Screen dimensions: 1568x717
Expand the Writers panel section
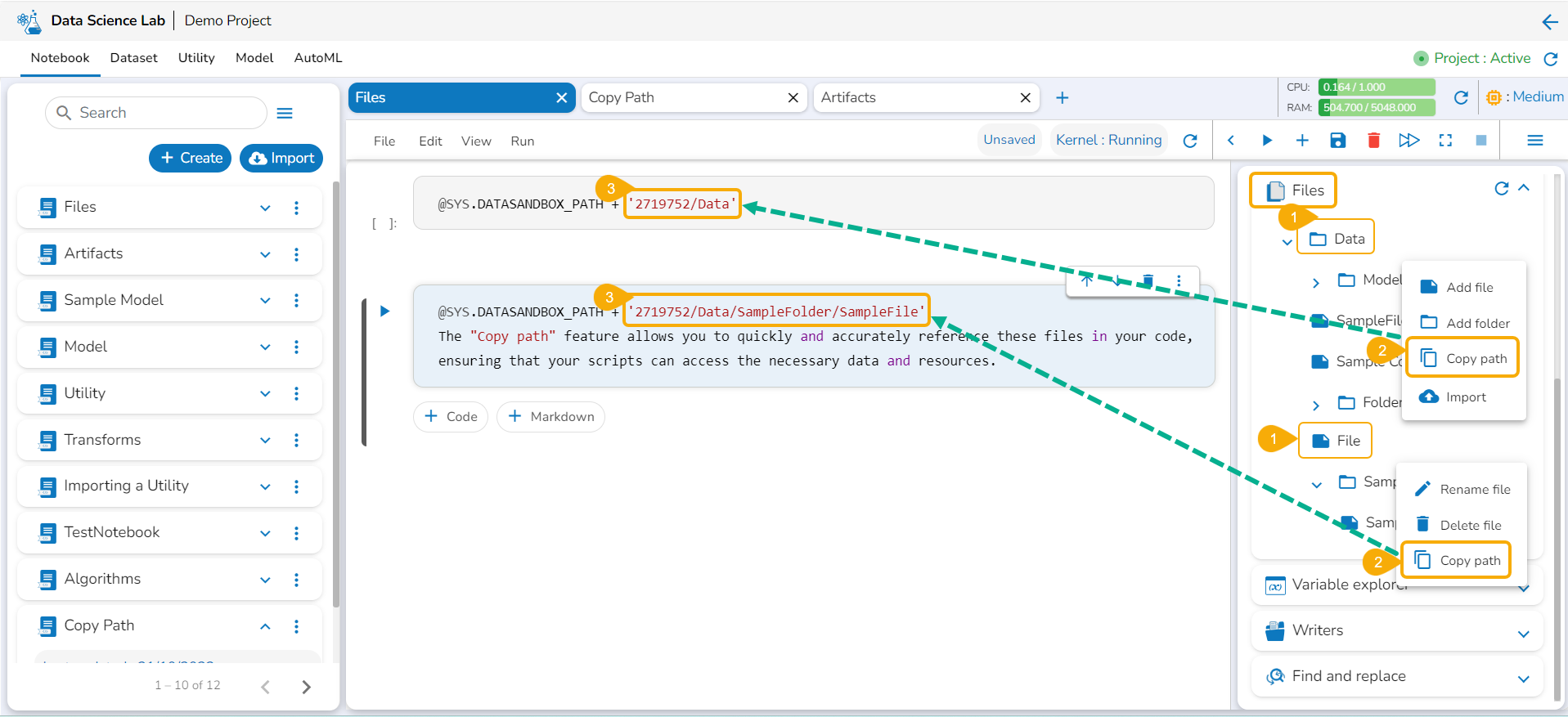tap(1523, 634)
